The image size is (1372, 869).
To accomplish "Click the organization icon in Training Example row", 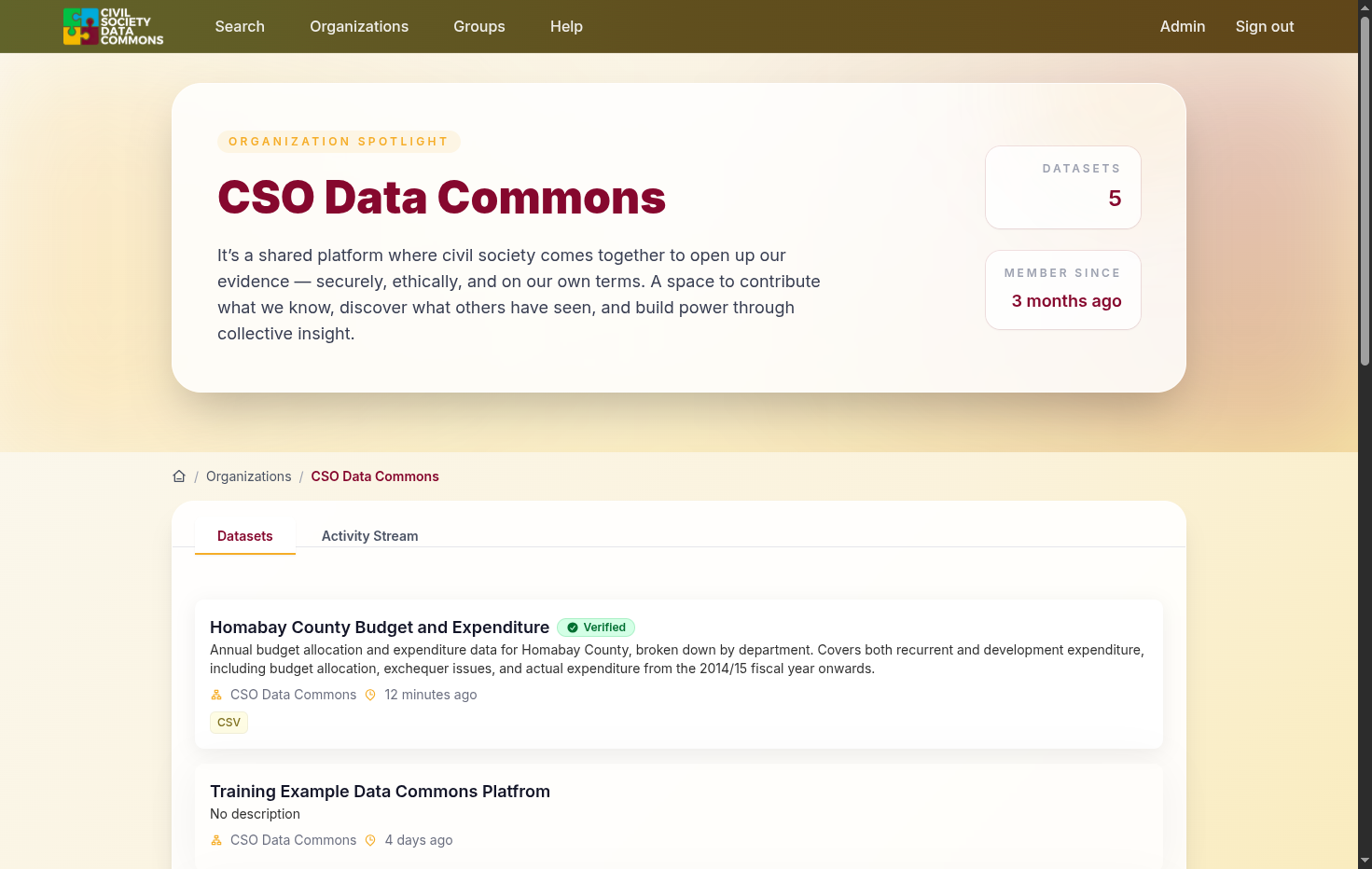I will click(216, 840).
